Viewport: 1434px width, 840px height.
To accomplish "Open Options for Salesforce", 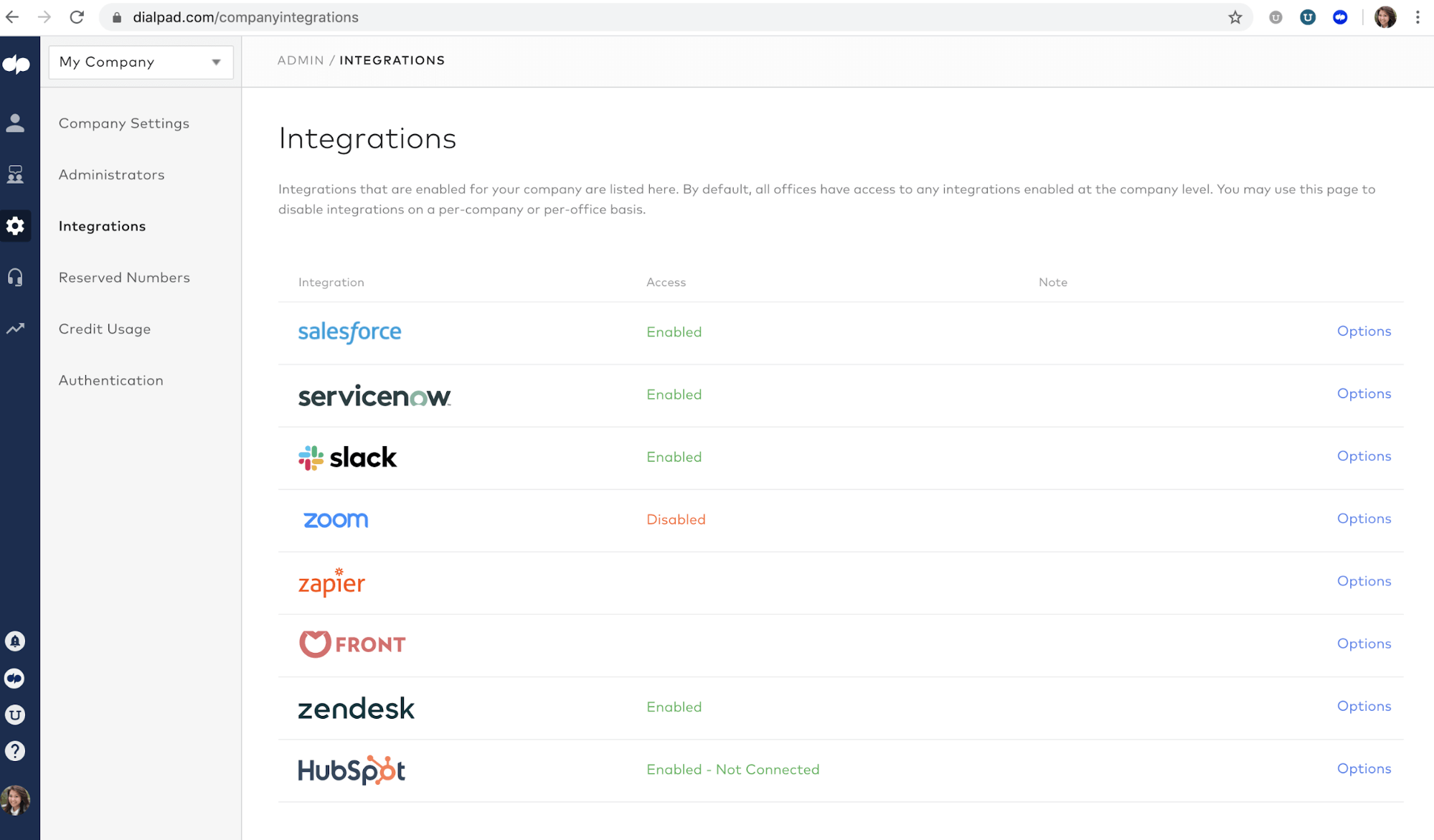I will point(1364,331).
